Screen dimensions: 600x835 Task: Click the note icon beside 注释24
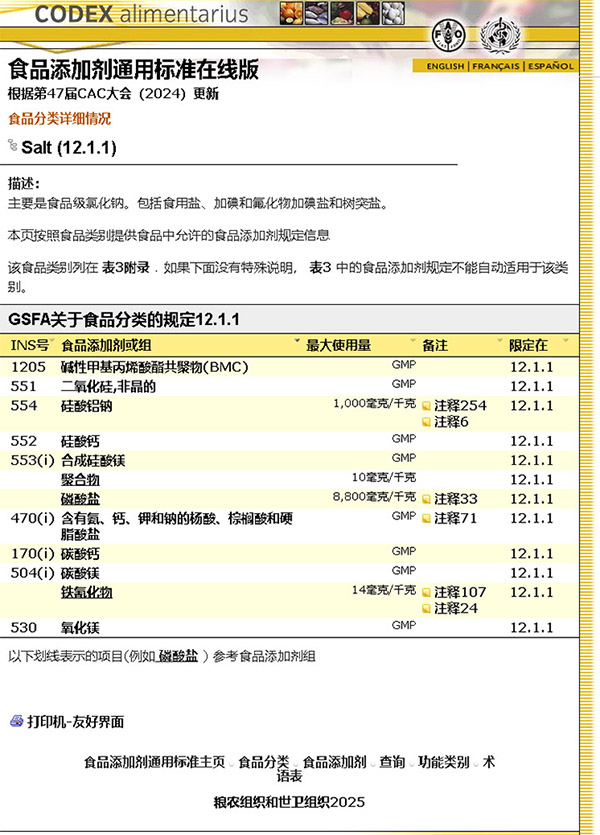[x=426, y=608]
